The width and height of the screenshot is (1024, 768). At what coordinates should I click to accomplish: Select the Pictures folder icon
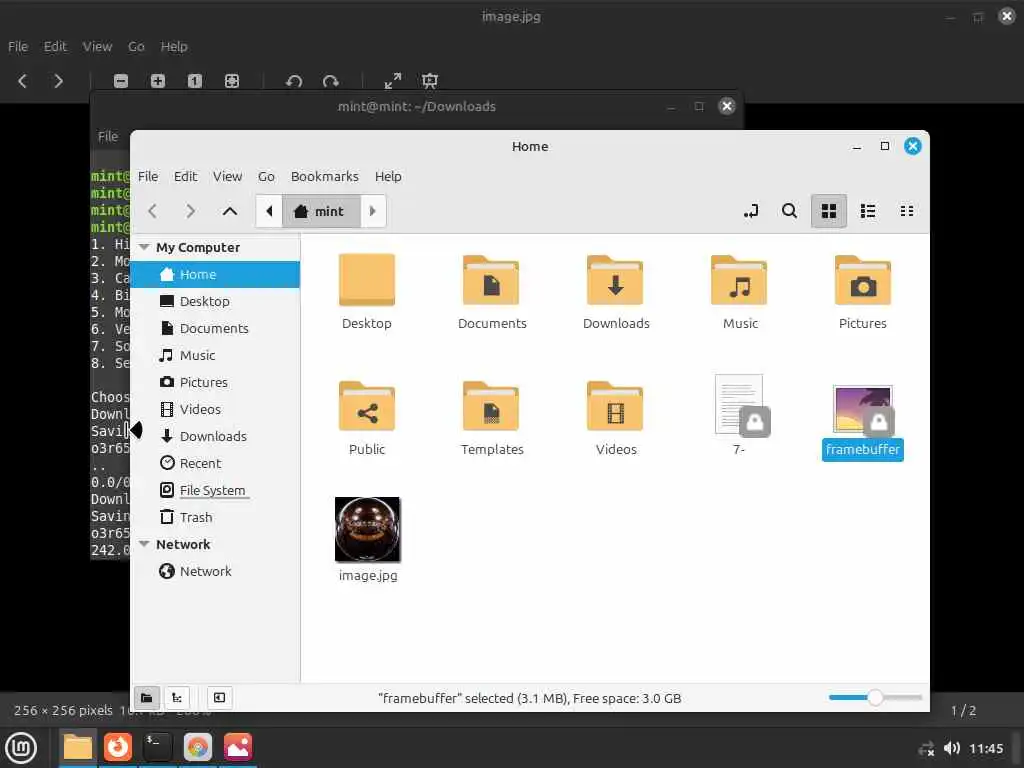point(863,280)
